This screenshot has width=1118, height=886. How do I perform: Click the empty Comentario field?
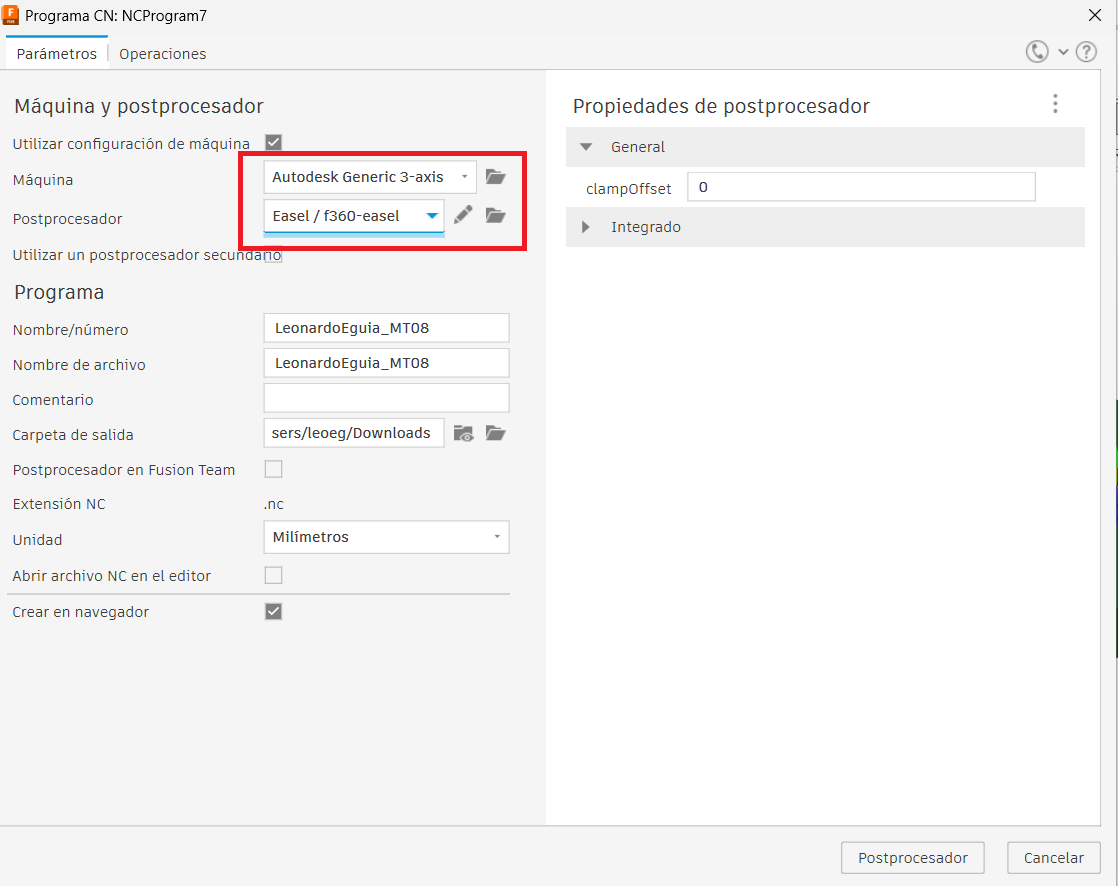point(386,398)
